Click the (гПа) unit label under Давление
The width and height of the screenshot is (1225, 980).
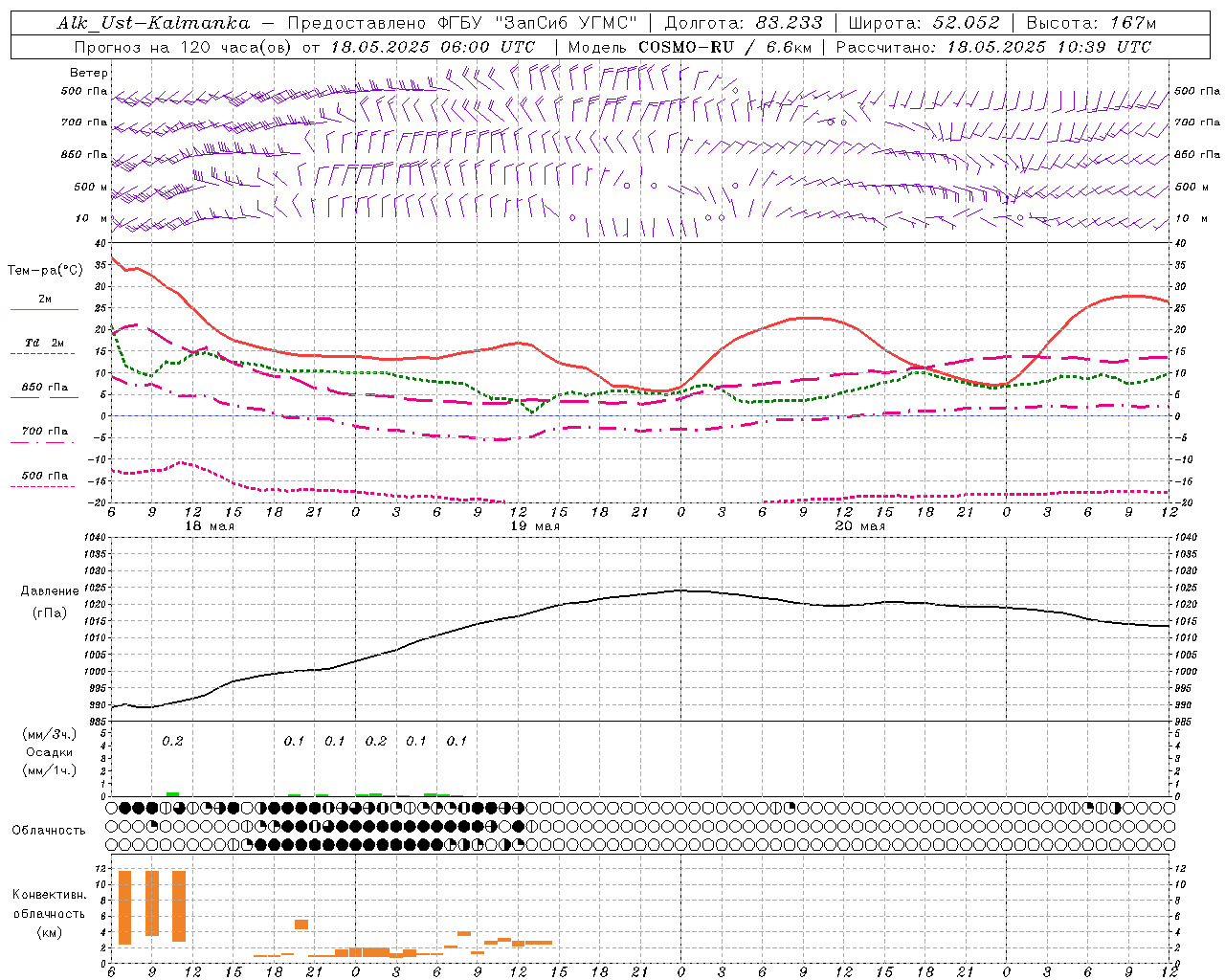pyautogui.click(x=50, y=612)
